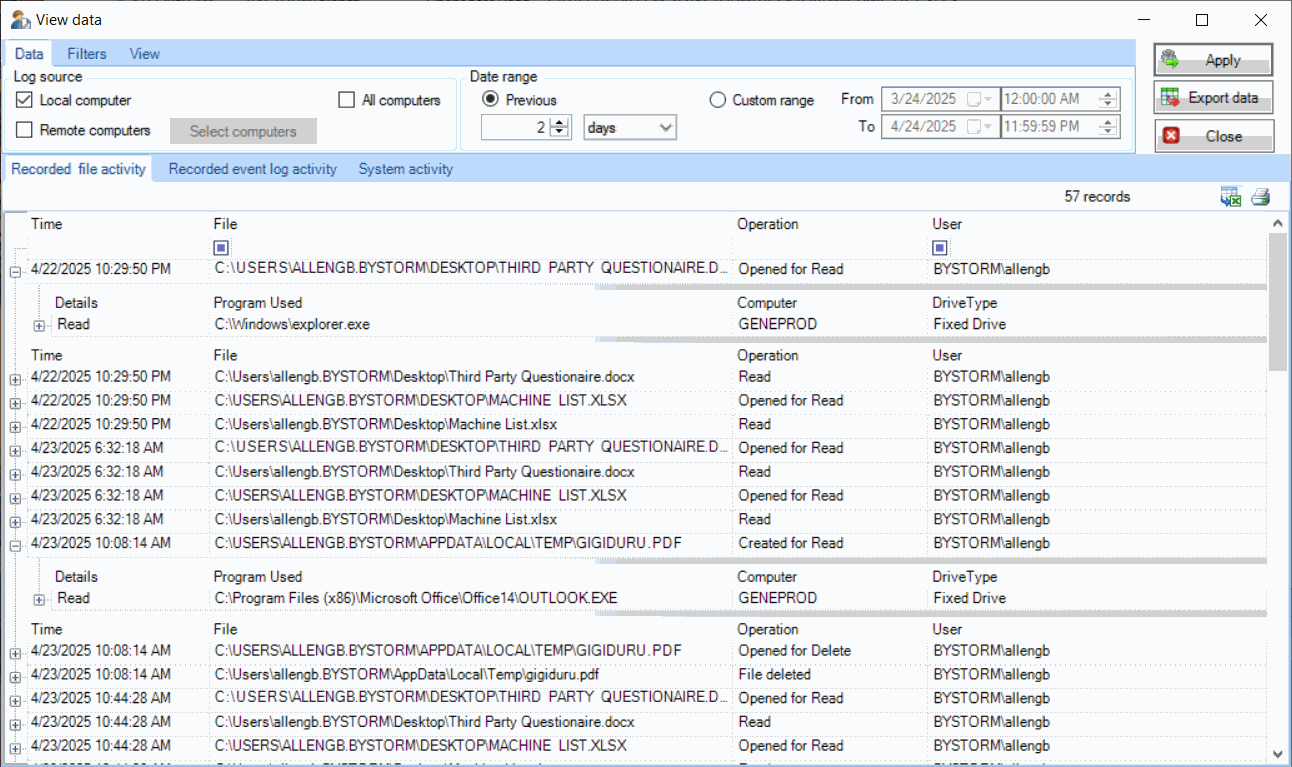1292x767 pixels.
Task: Click the 4/23/2025 6:32:18 AM MACHINE LIST.XLSX path
Action: (x=420, y=495)
